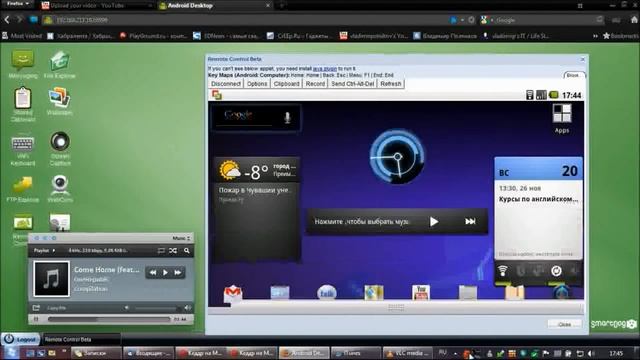Click the Clipboard button

click(287, 84)
